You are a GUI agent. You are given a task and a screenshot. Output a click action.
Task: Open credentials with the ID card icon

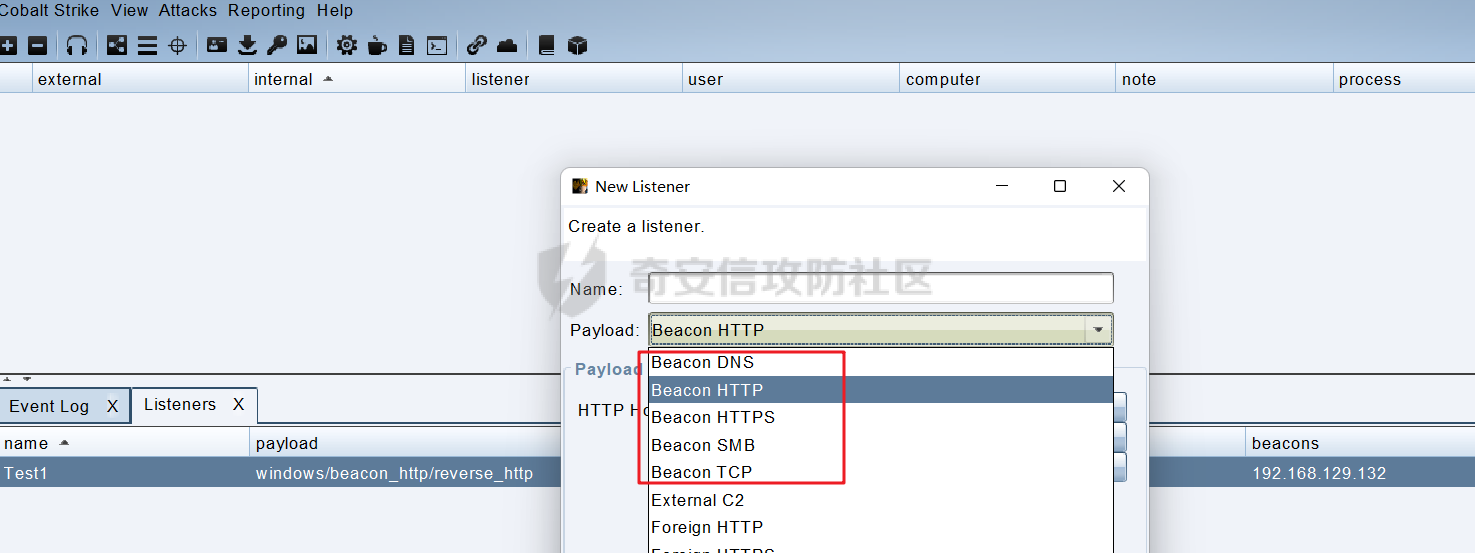tap(217, 45)
